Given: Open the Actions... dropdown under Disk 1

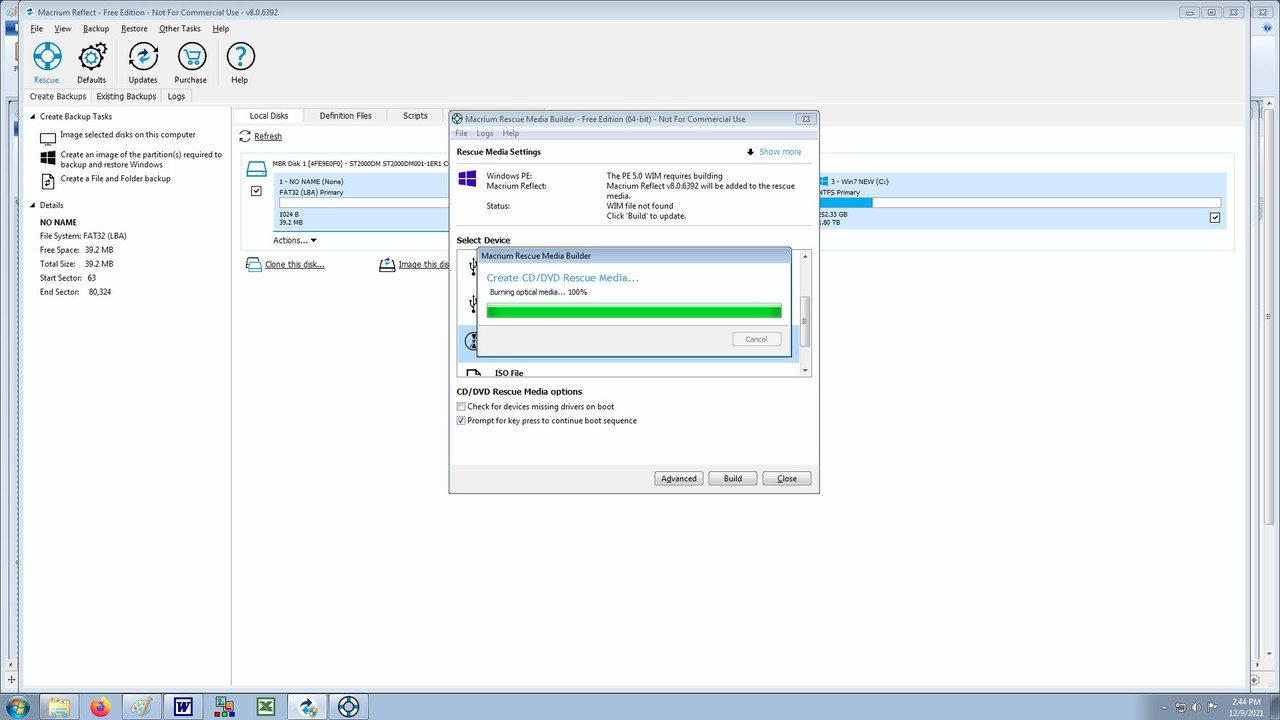Looking at the screenshot, I should (x=295, y=240).
